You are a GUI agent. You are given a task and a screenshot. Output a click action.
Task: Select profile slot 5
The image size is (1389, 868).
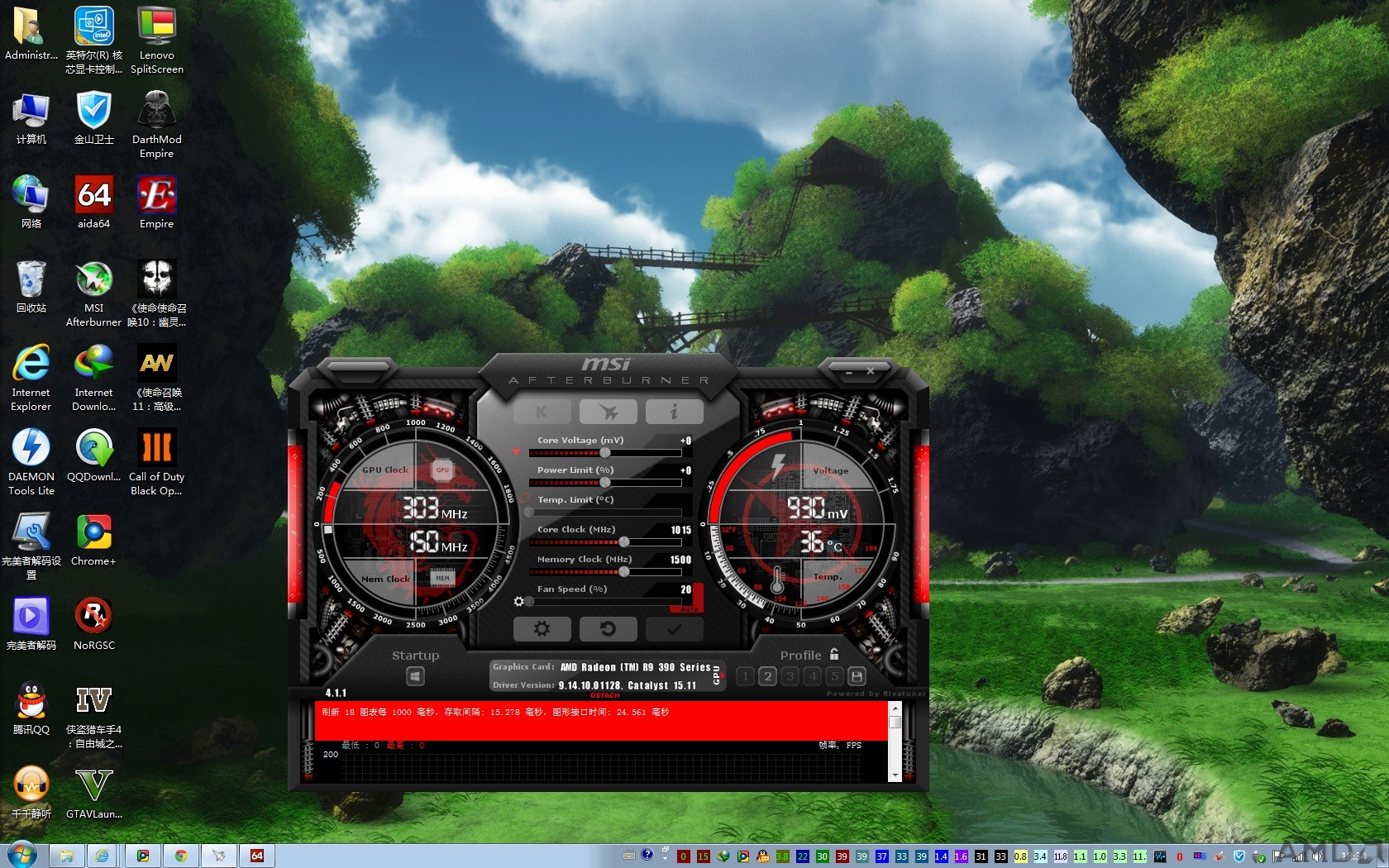tap(835, 676)
